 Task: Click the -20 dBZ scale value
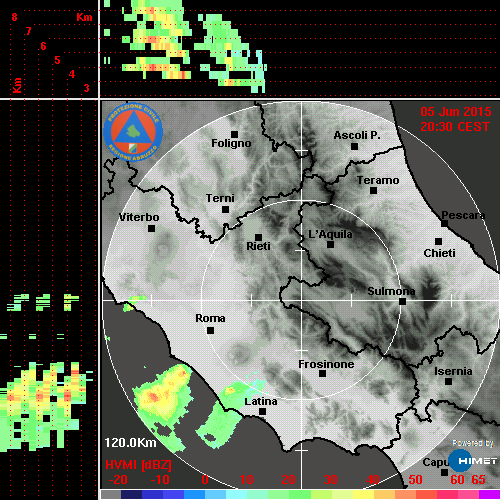pos(118,480)
